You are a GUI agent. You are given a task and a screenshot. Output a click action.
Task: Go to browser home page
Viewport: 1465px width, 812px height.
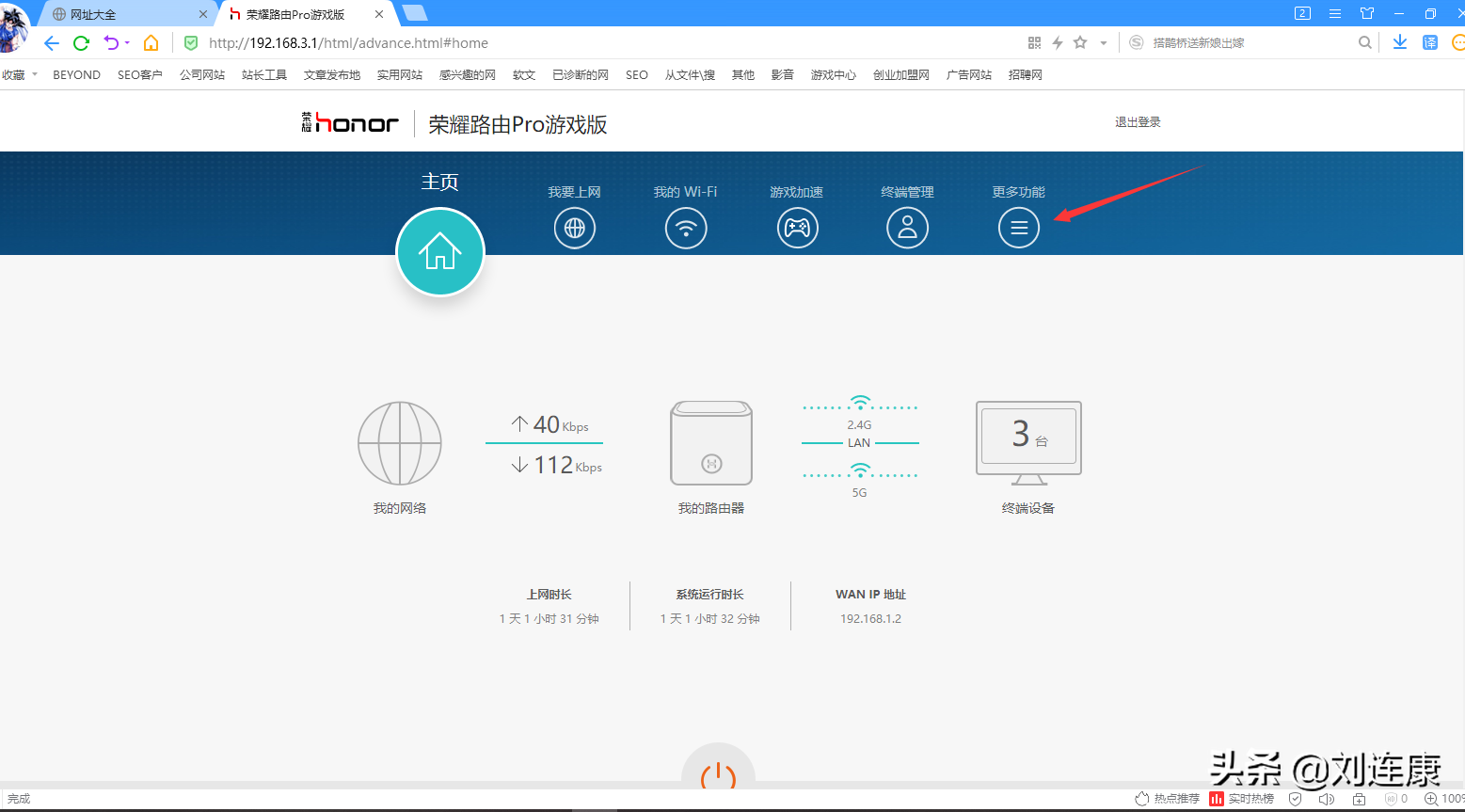pyautogui.click(x=151, y=42)
